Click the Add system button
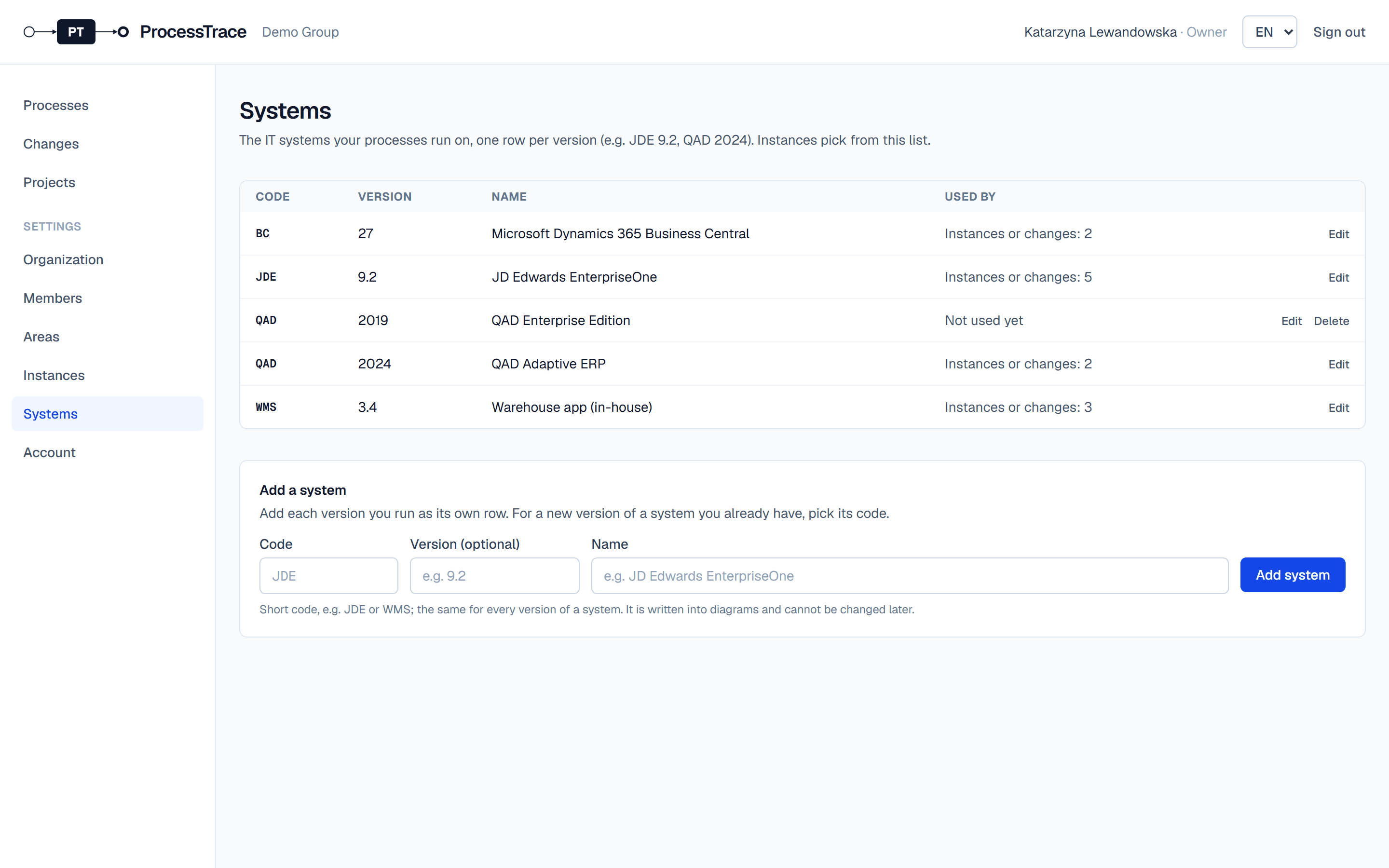Viewport: 1389px width, 868px height. 1292,575
